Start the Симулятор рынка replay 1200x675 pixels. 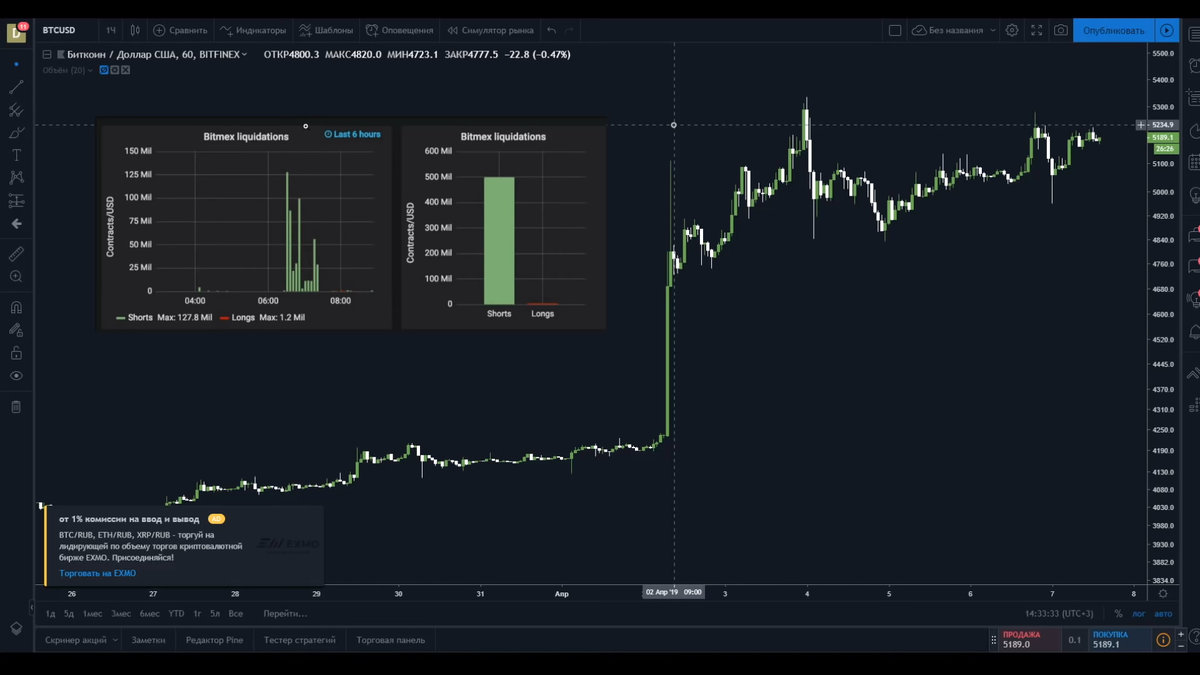click(x=490, y=30)
